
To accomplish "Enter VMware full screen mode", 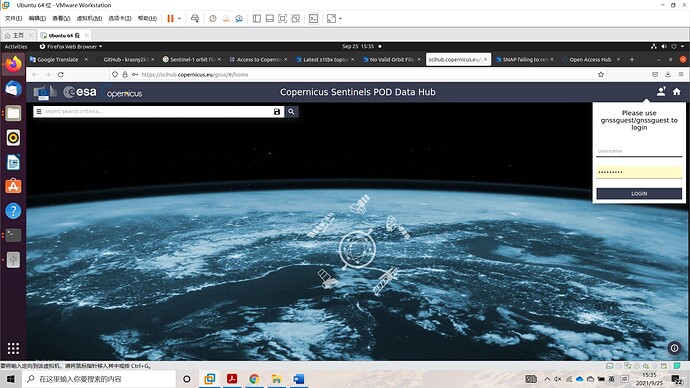I will tap(283, 18).
